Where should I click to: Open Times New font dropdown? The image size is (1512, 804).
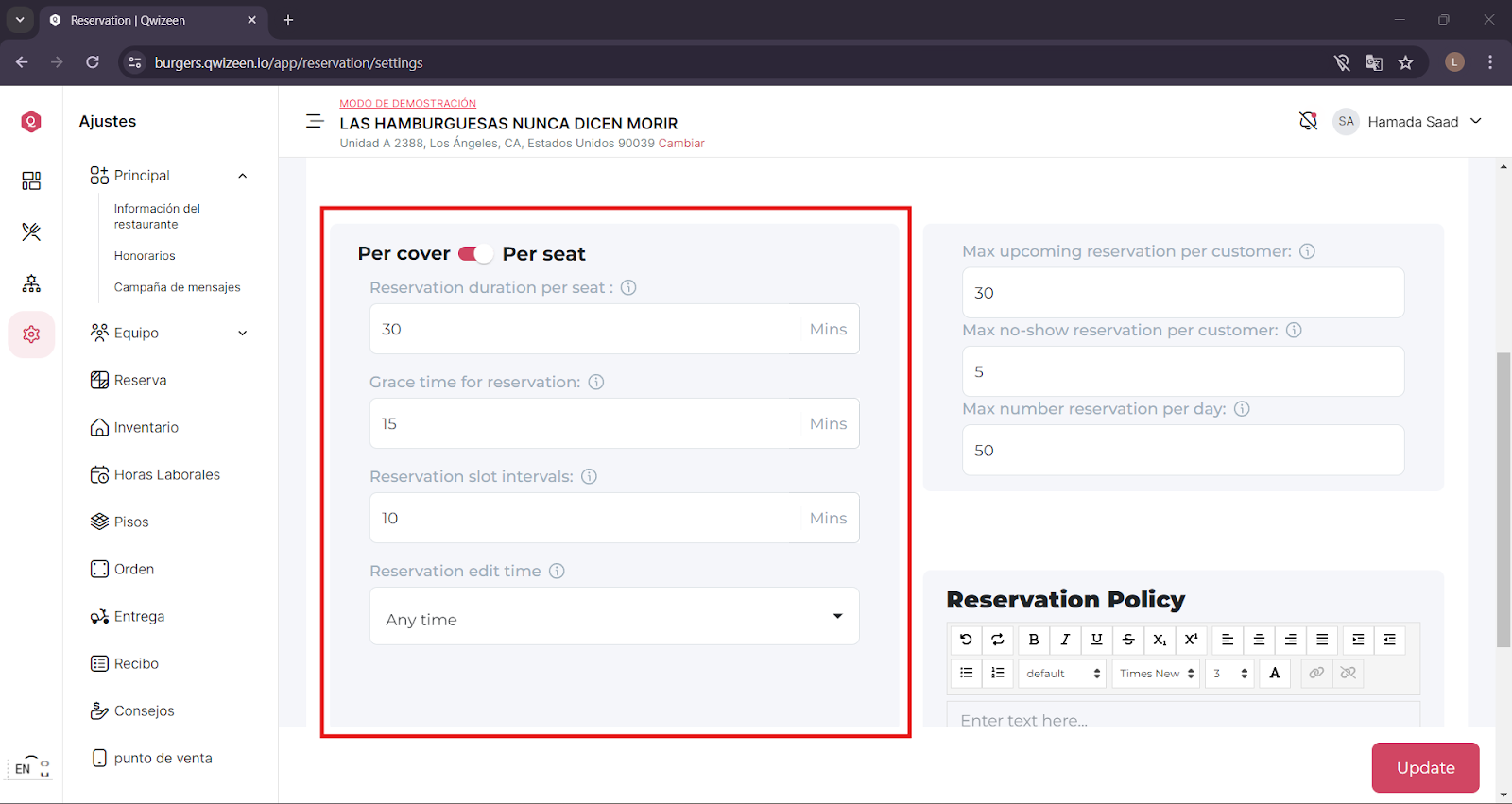click(x=1157, y=673)
